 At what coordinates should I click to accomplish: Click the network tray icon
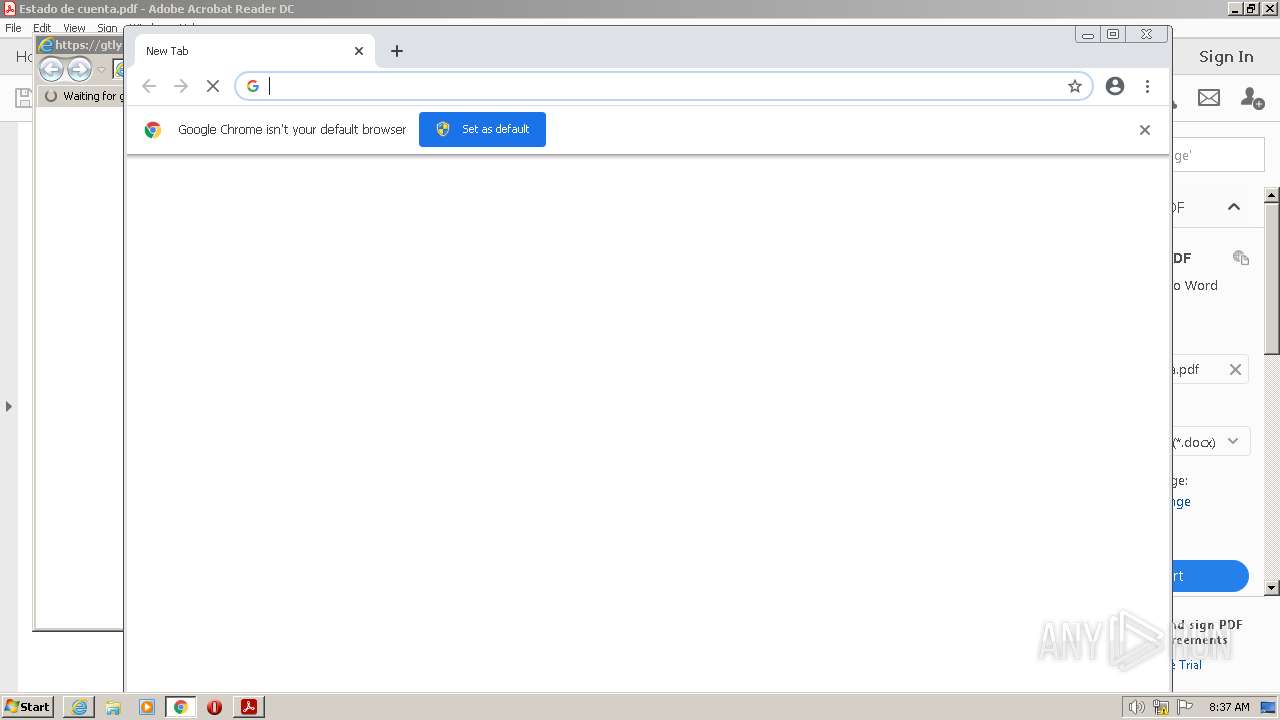pyautogui.click(x=1161, y=707)
